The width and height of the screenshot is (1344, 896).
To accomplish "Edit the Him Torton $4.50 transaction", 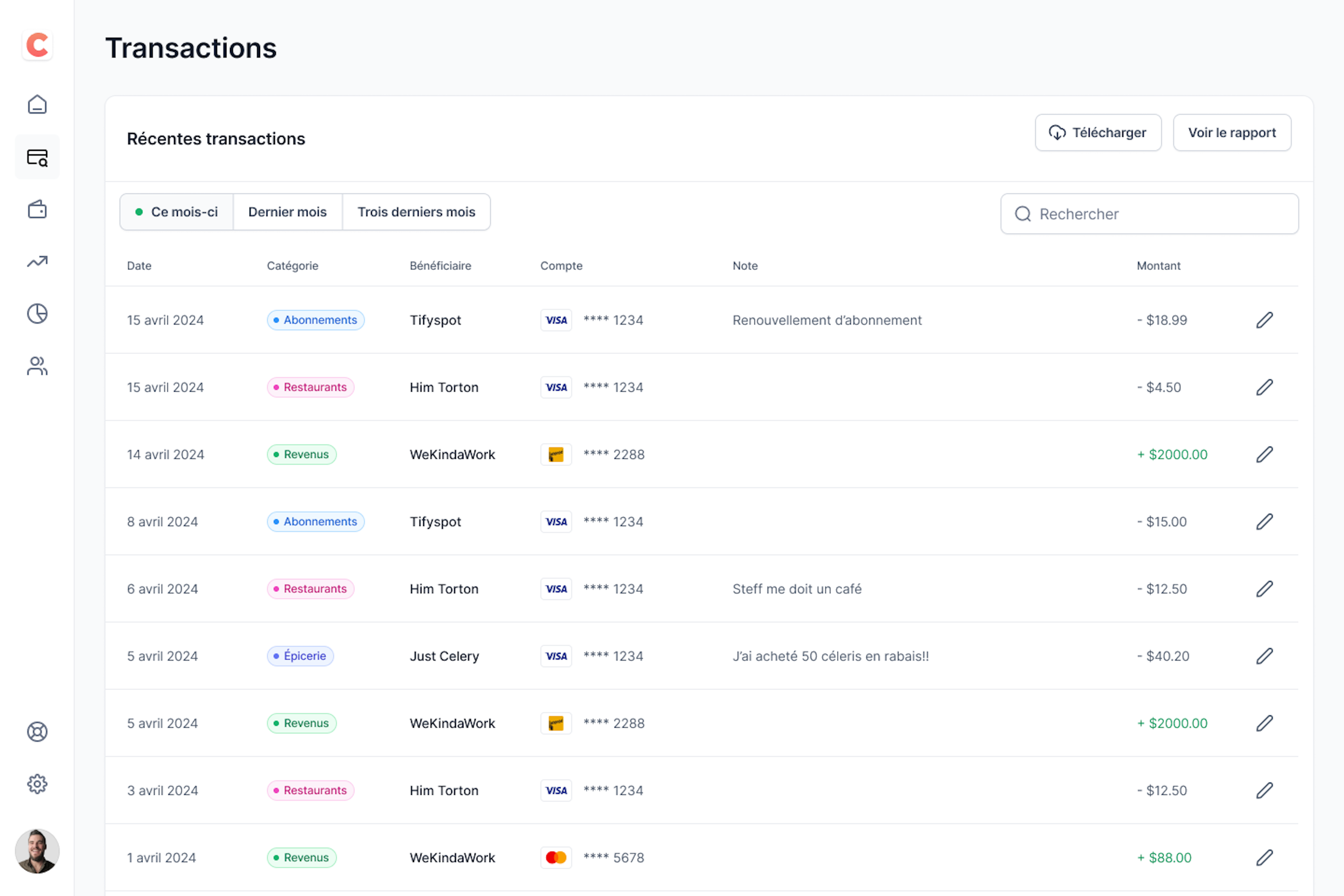I will click(1265, 387).
